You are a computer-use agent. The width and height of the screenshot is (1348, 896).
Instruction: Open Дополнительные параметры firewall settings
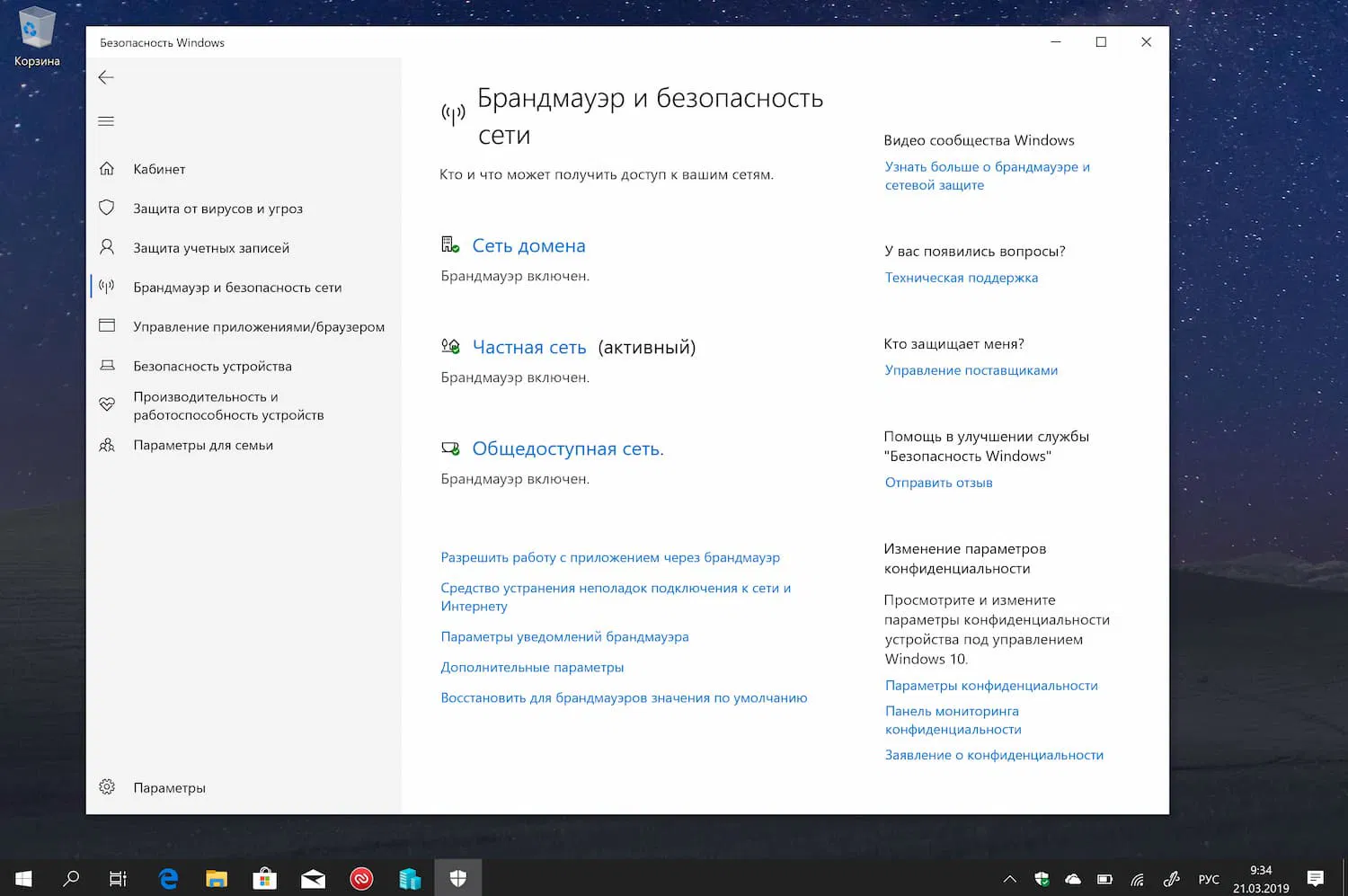[532, 667]
